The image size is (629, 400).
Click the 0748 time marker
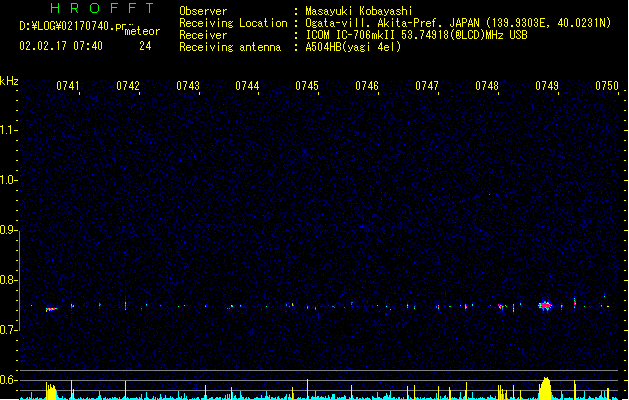click(x=487, y=86)
